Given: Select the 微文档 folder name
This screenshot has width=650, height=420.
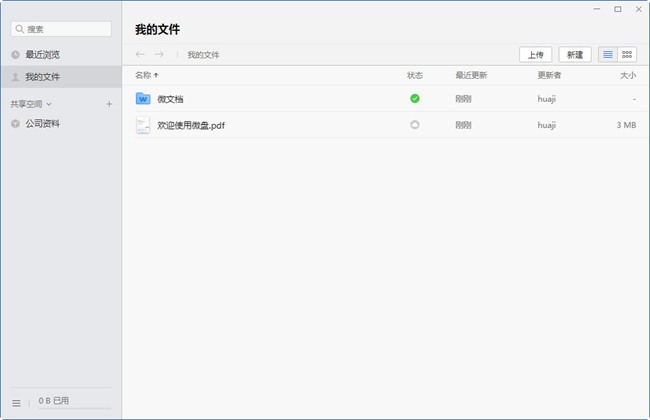Looking at the screenshot, I should (x=170, y=99).
